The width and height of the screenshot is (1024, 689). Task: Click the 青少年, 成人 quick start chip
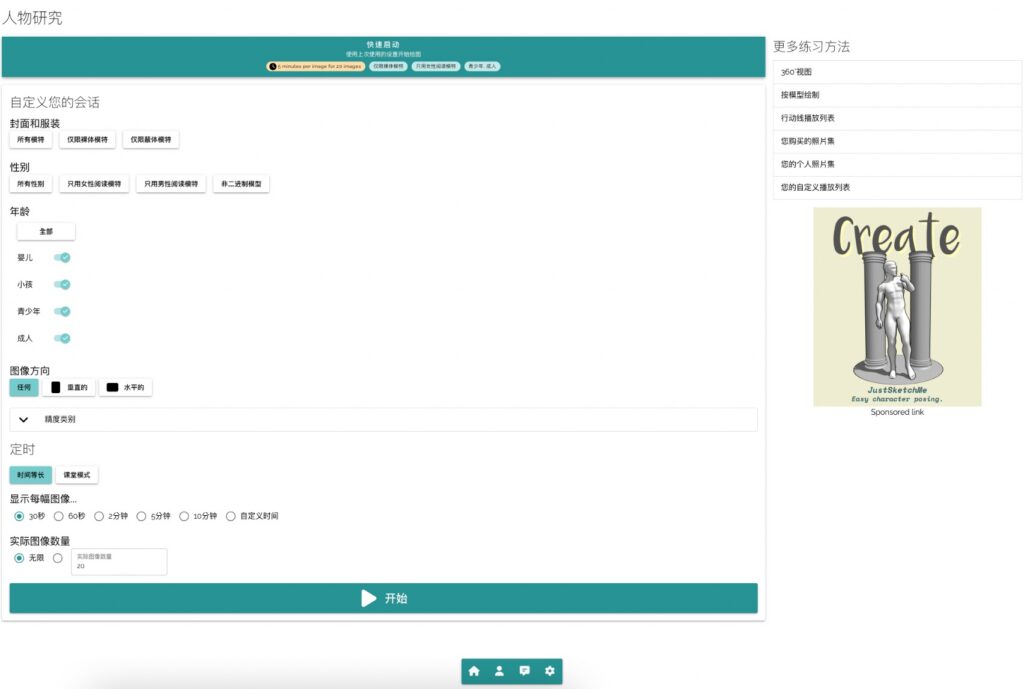point(483,66)
